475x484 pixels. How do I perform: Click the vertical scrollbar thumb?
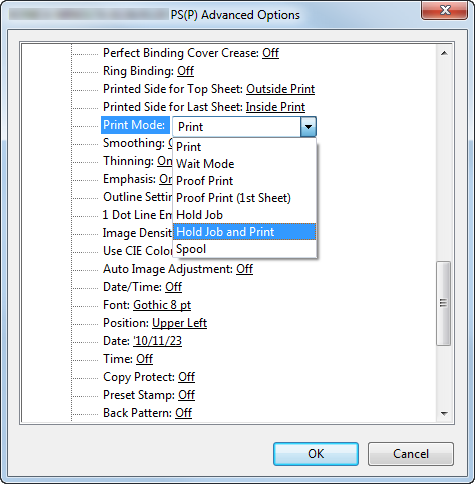(x=444, y=304)
